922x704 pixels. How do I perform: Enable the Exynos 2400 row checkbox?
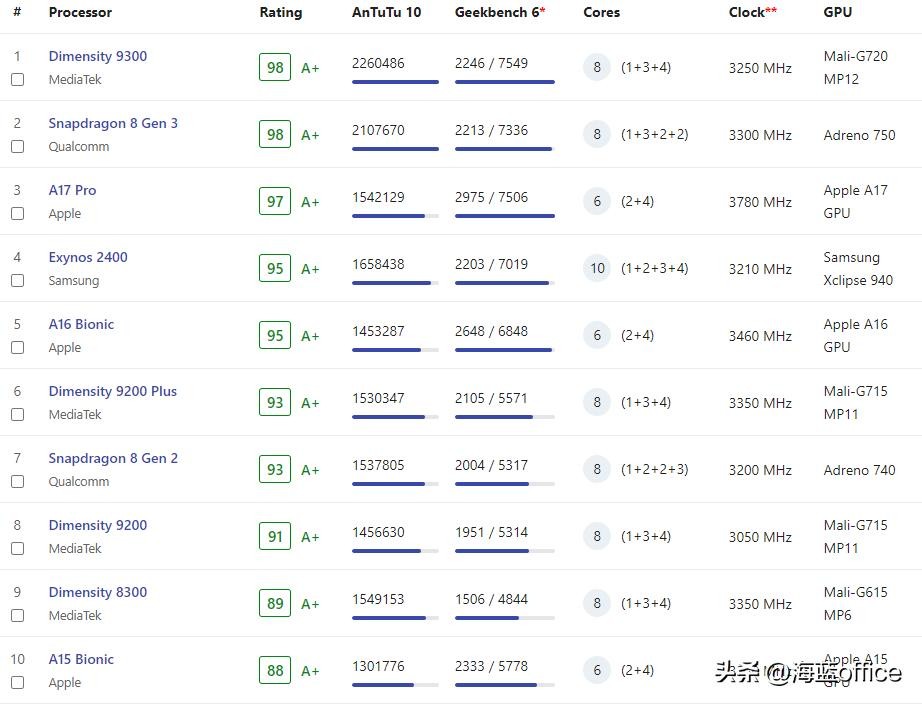pos(17,281)
